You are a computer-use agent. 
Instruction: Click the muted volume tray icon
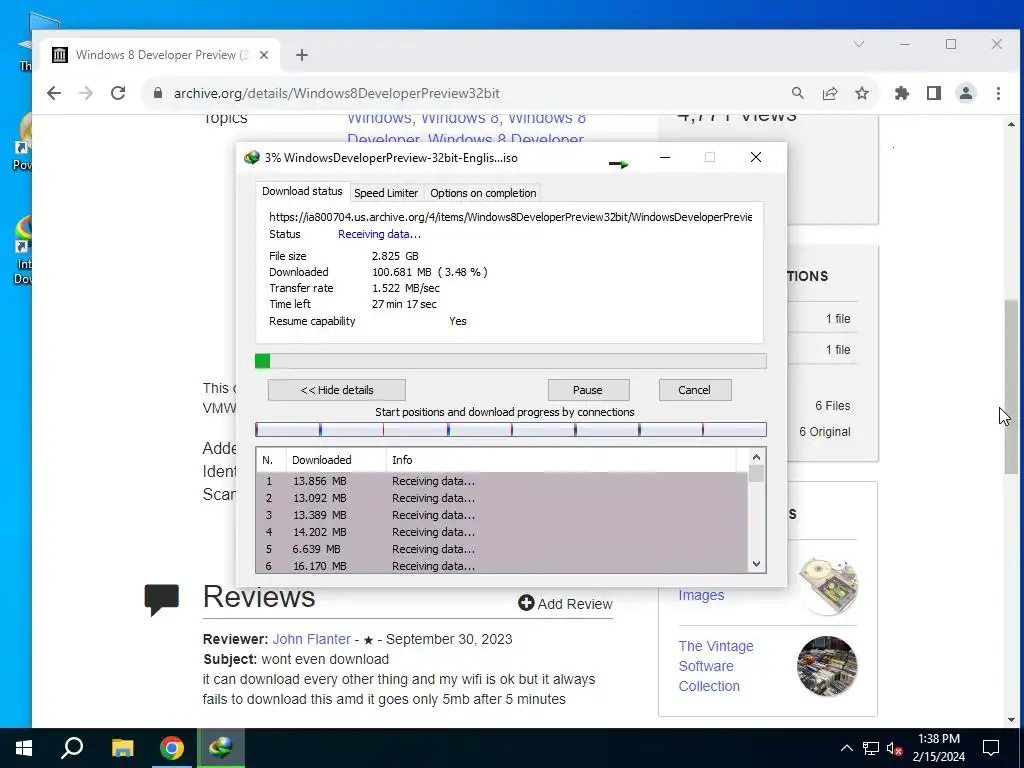click(894, 748)
